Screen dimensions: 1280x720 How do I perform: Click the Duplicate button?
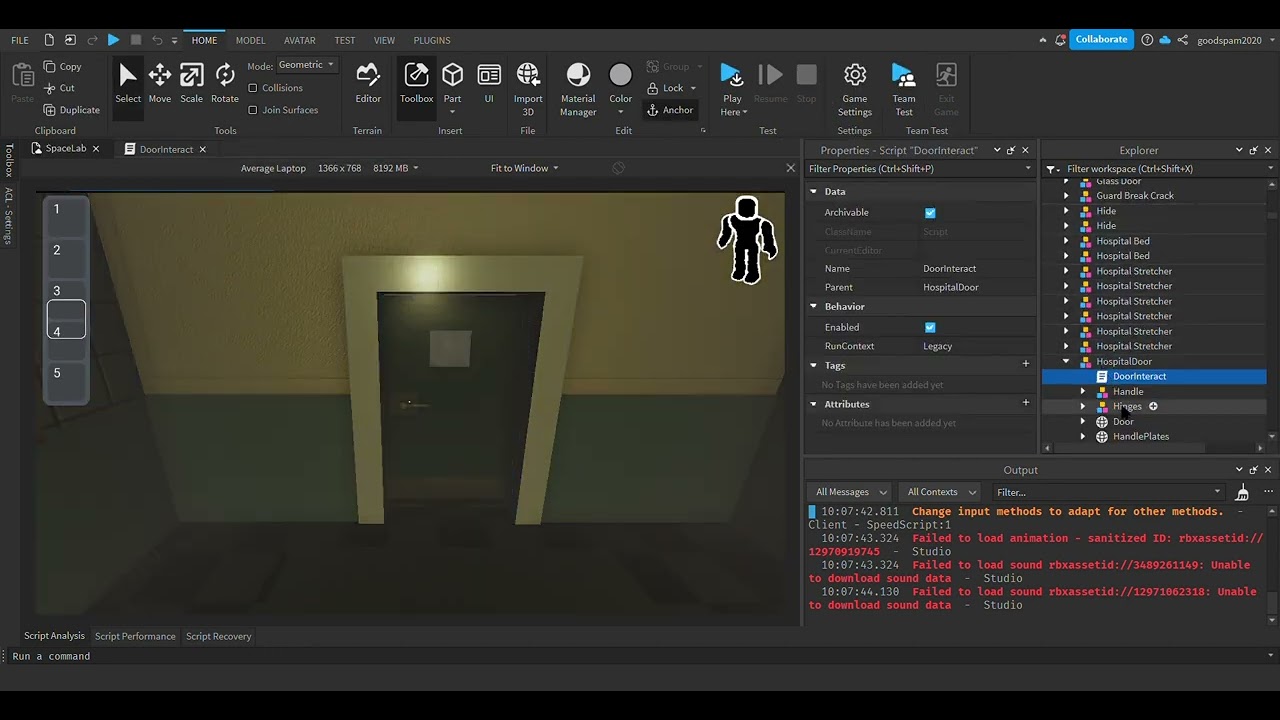coord(71,110)
